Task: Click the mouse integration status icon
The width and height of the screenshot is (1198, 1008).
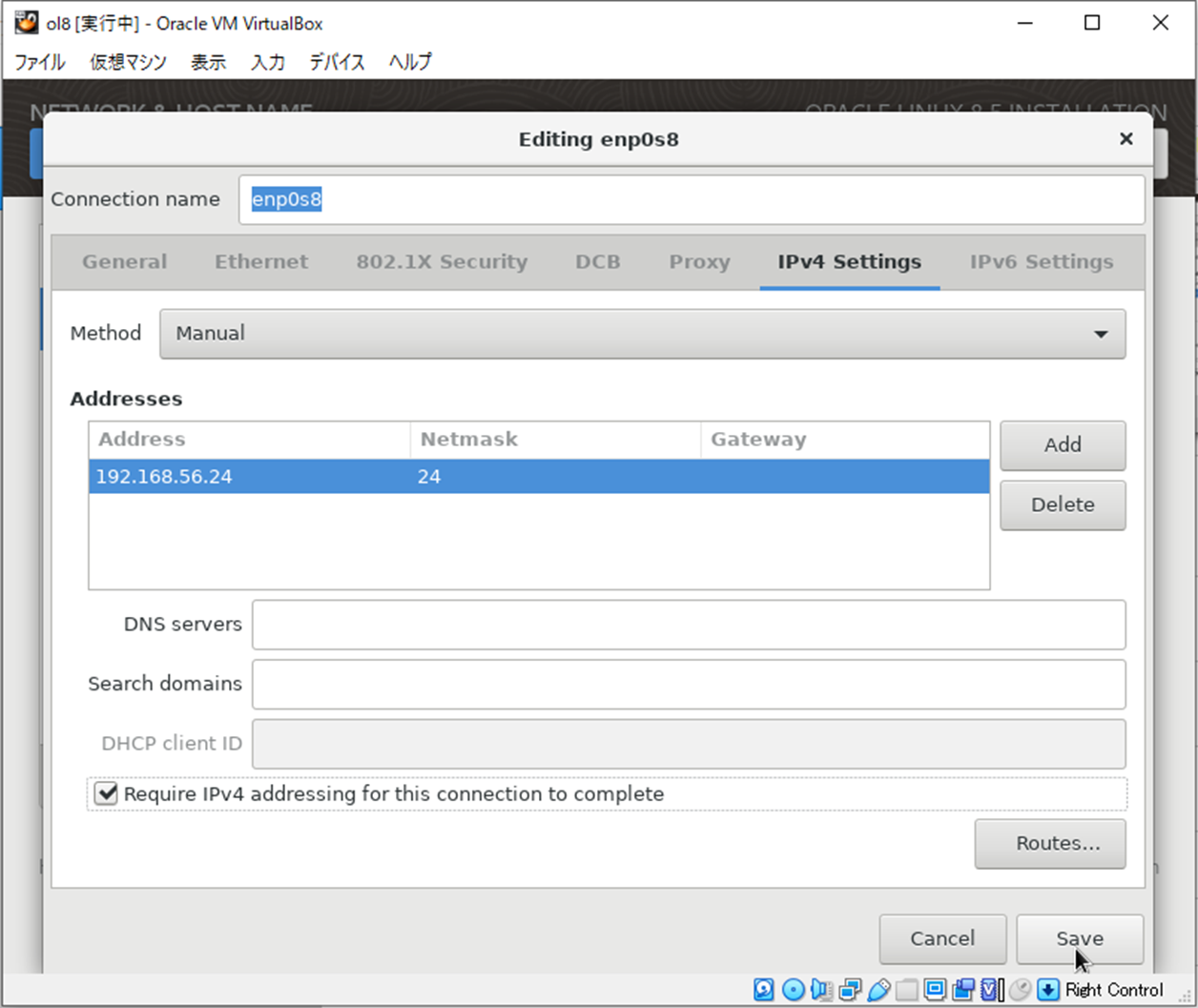Action: [1020, 990]
